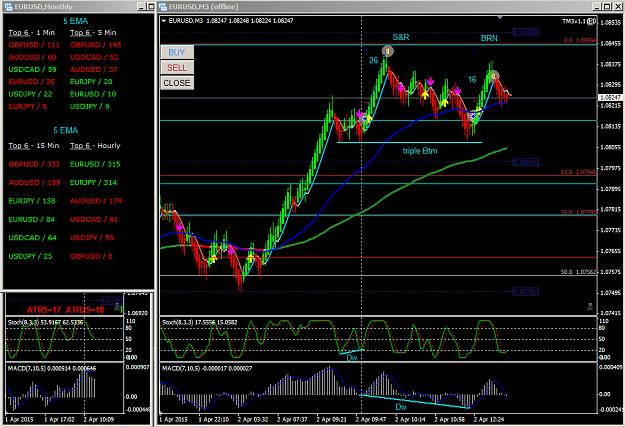Click the Fibonacci 50.0 1.07562 label
Screen dimensions: 625x427
coord(579,272)
